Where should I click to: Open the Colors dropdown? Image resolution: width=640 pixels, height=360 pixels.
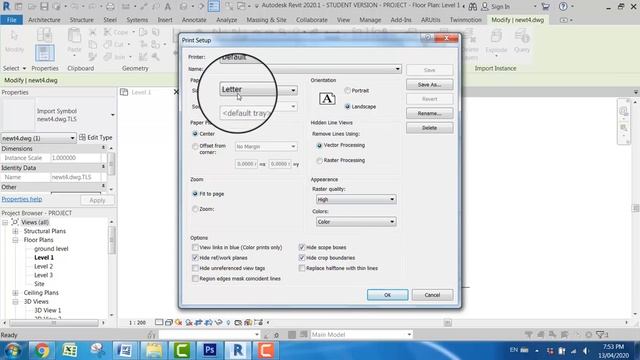coord(356,222)
